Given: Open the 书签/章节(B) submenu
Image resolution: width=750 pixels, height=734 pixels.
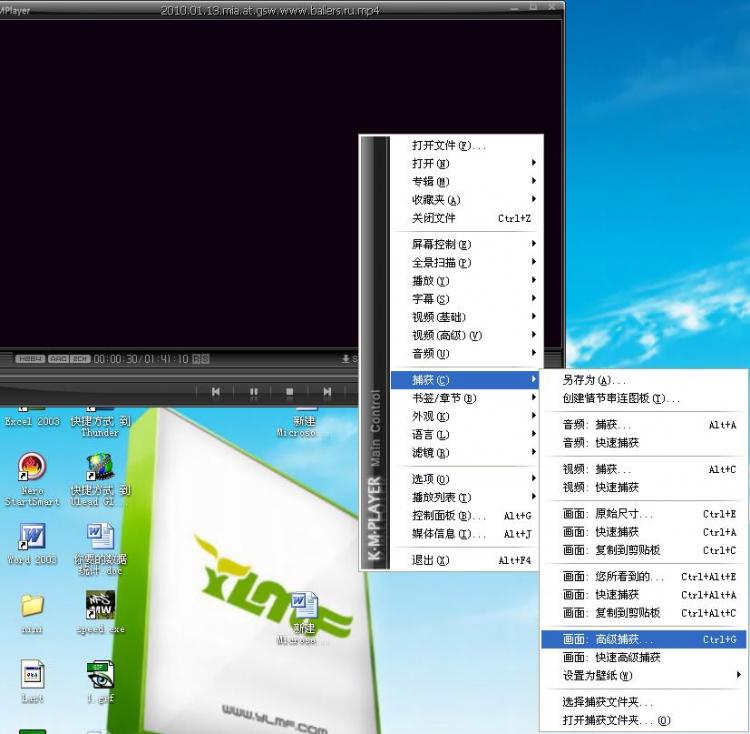Looking at the screenshot, I should tap(465, 398).
